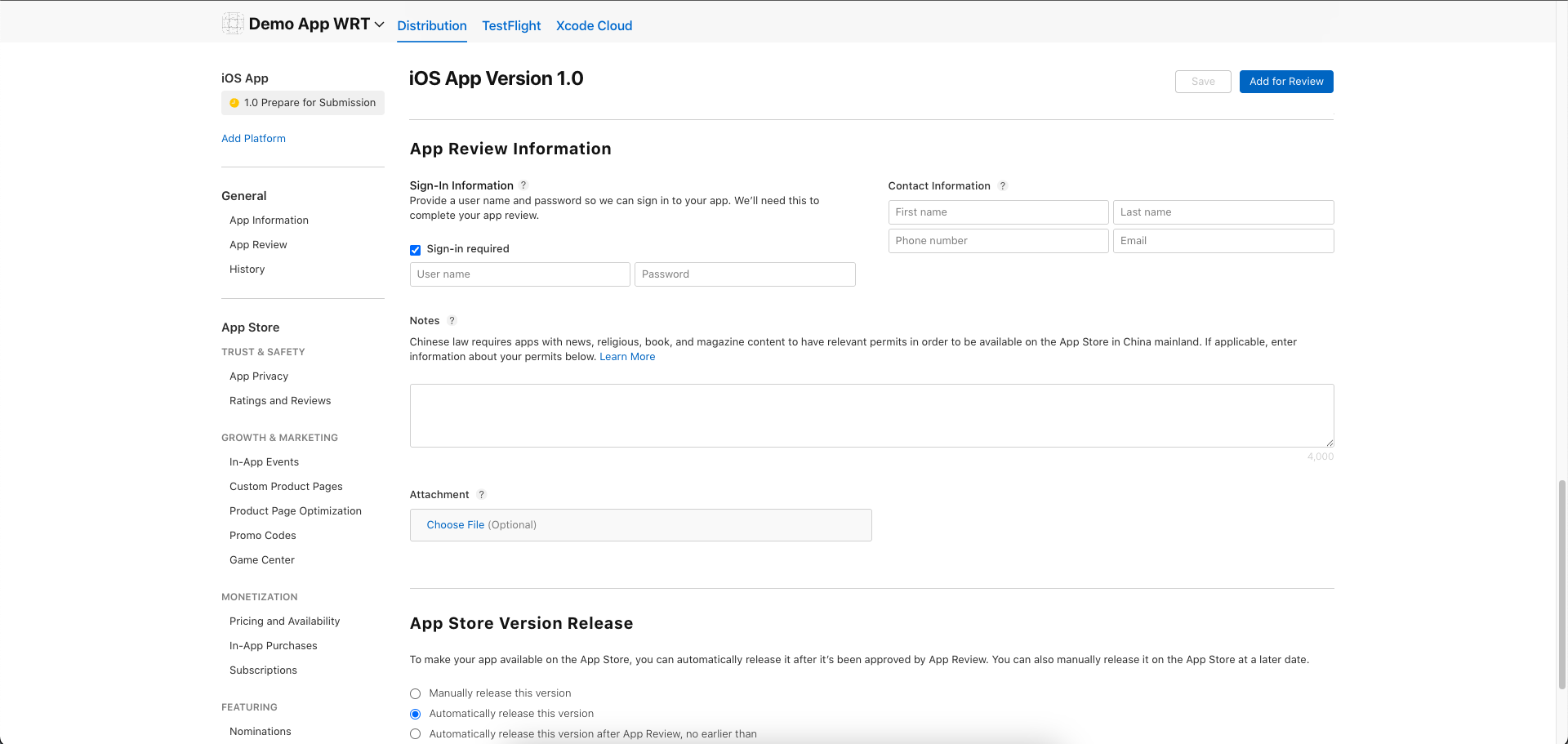Click the 'iOS App Version 1.0' title
This screenshot has width=1568, height=744.
coord(496,79)
